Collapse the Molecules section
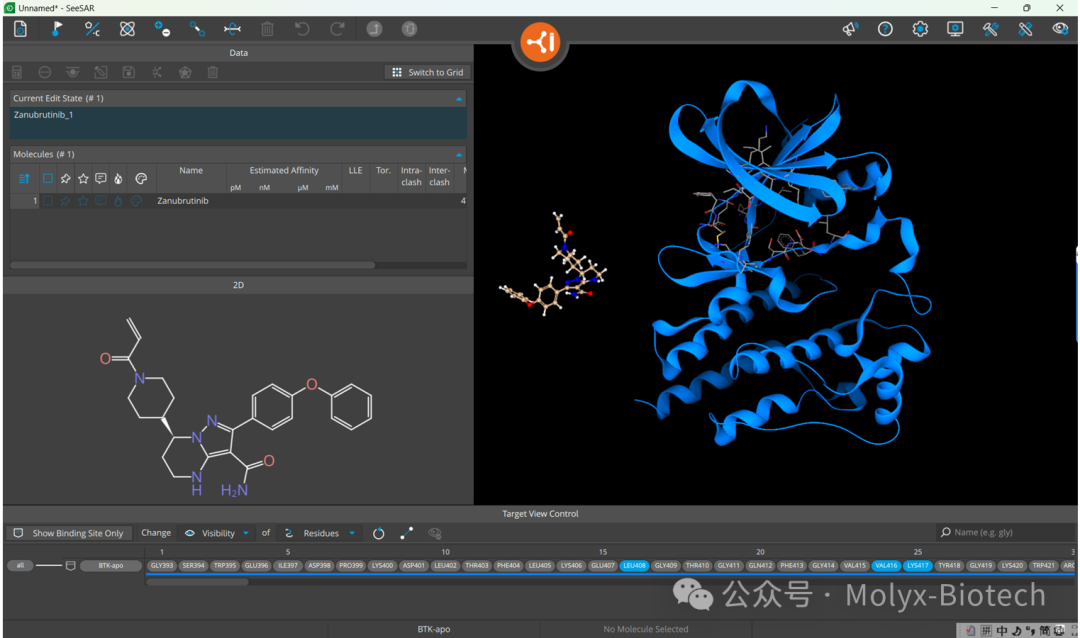 [x=459, y=154]
